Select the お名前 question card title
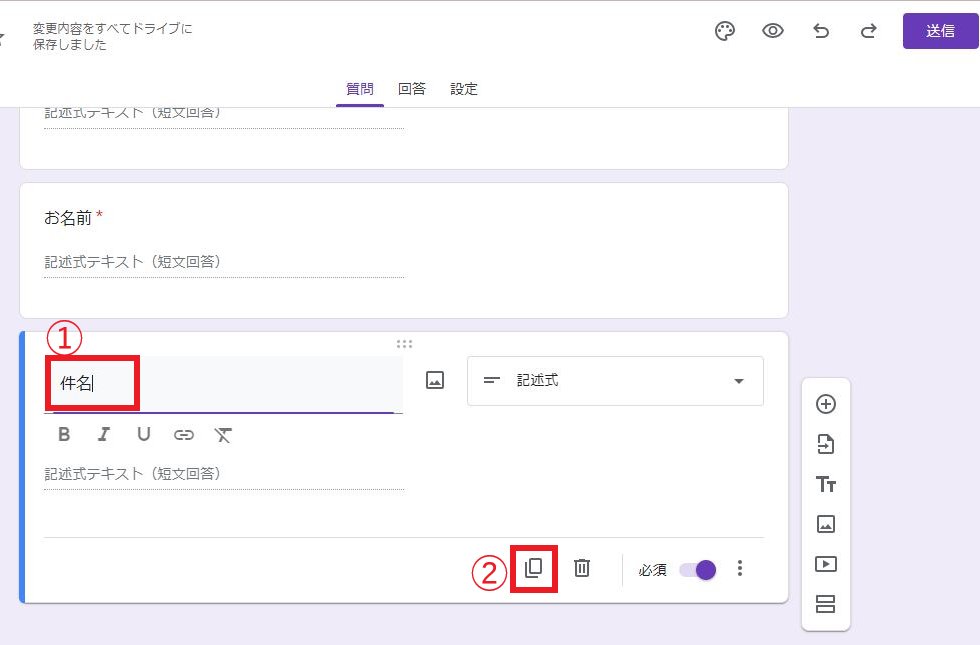This screenshot has width=980, height=645. [x=68, y=218]
